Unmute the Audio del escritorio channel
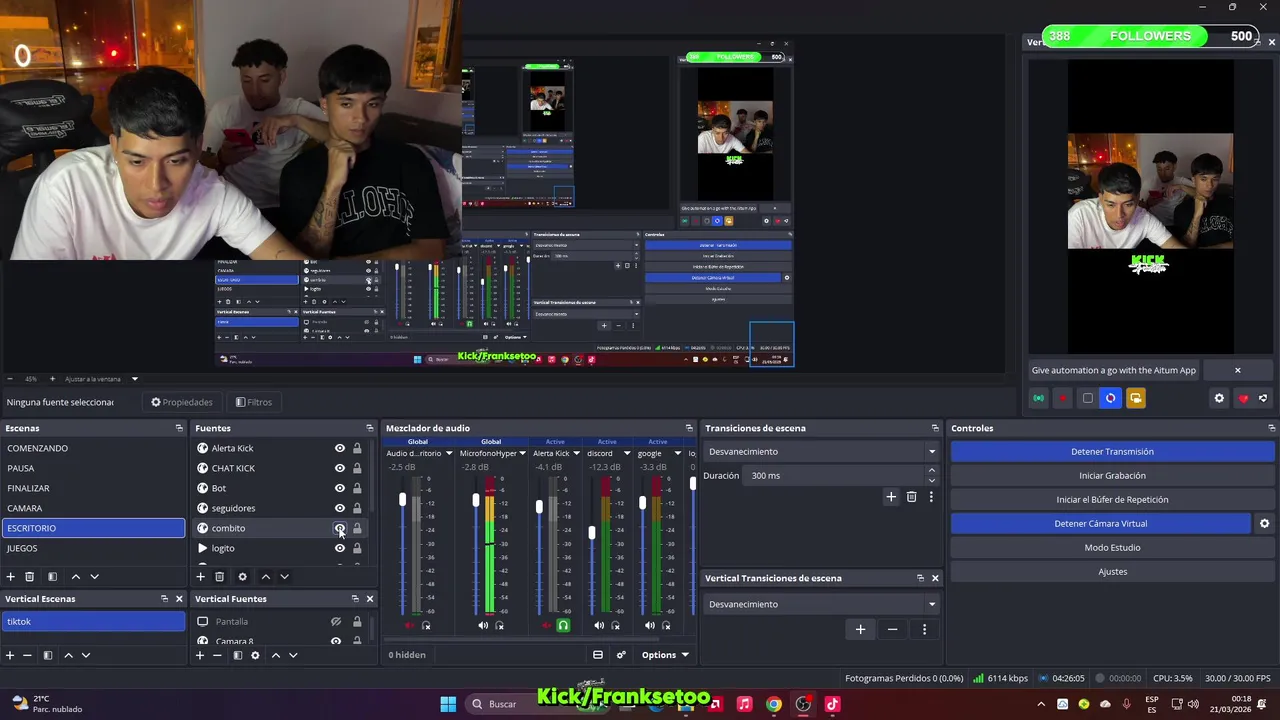The width and height of the screenshot is (1280, 720). (409, 625)
